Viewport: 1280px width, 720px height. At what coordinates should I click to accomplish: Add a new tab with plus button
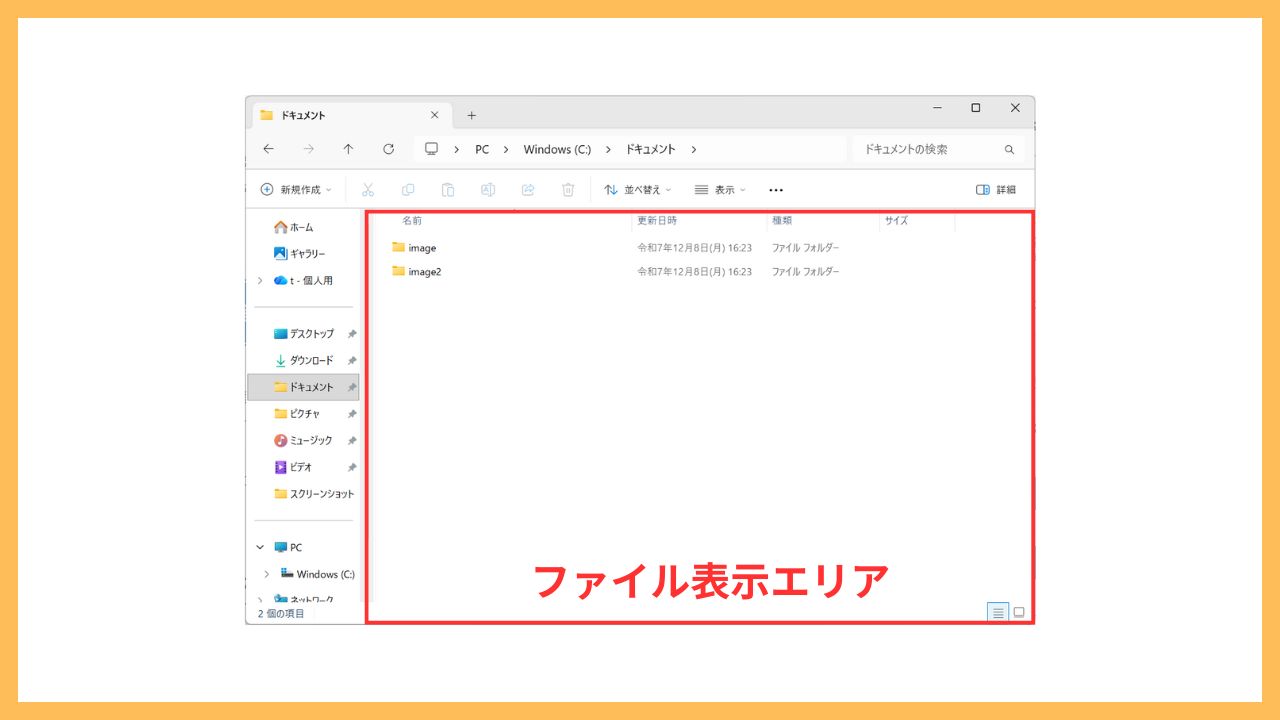[472, 115]
